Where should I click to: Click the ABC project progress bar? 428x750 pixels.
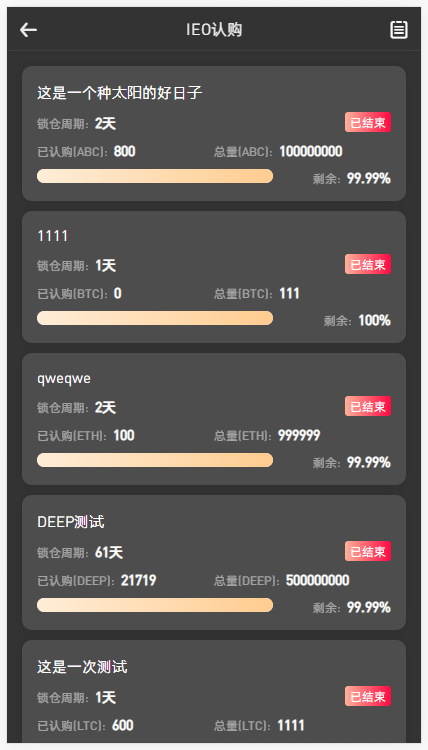(x=155, y=176)
